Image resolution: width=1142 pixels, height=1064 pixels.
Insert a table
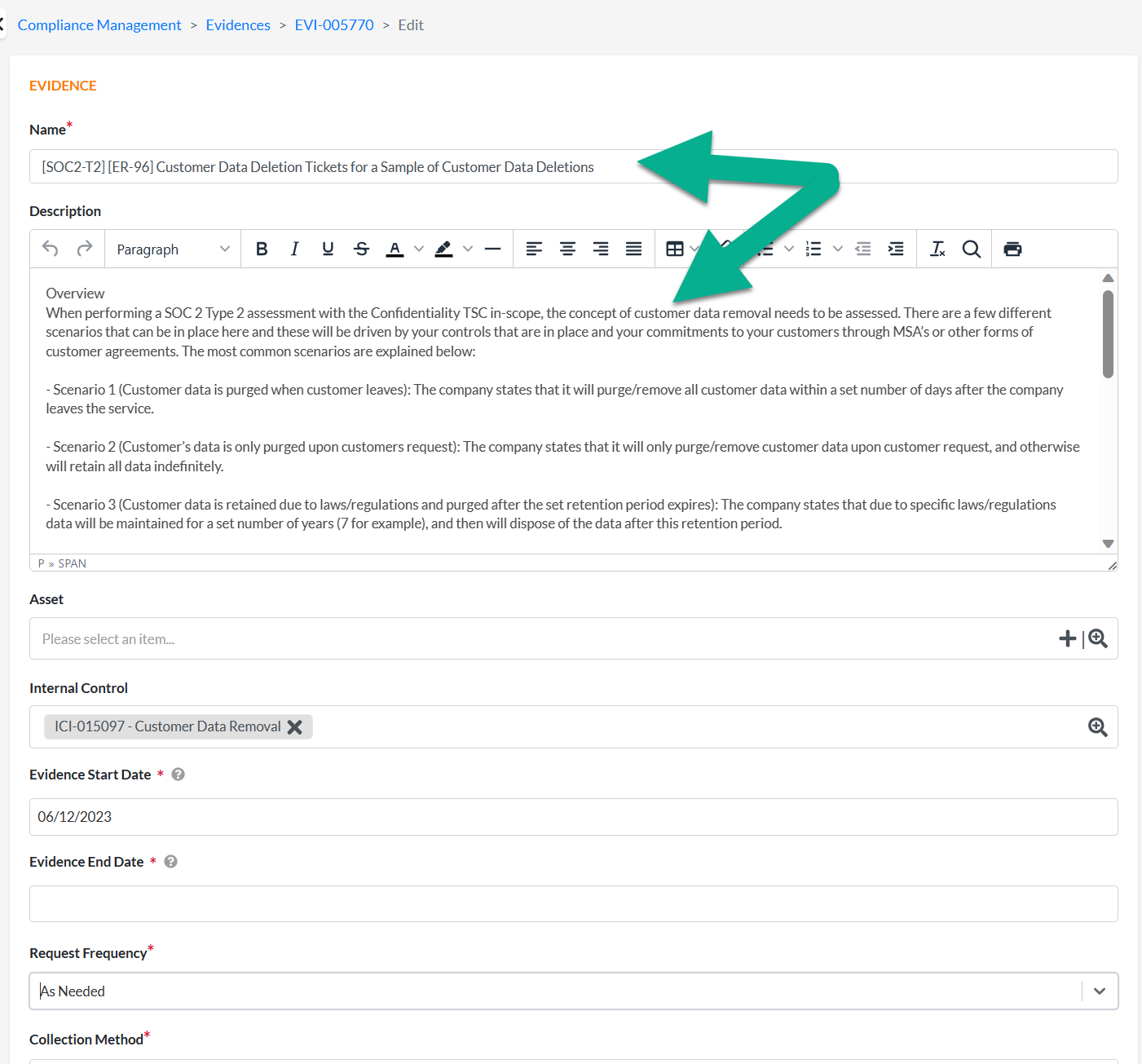[x=675, y=249]
